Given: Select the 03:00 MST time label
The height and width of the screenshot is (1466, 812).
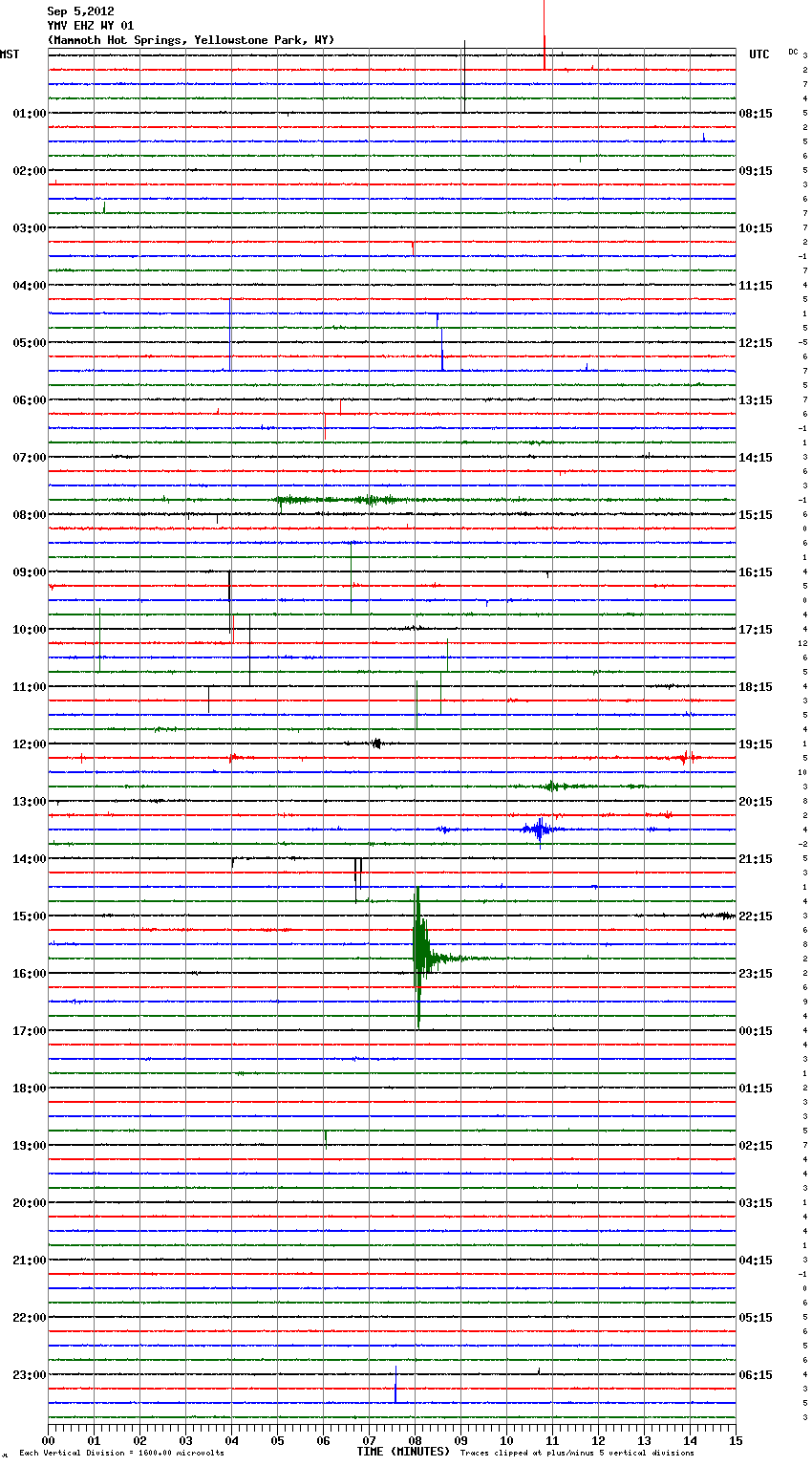Looking at the screenshot, I should (30, 228).
